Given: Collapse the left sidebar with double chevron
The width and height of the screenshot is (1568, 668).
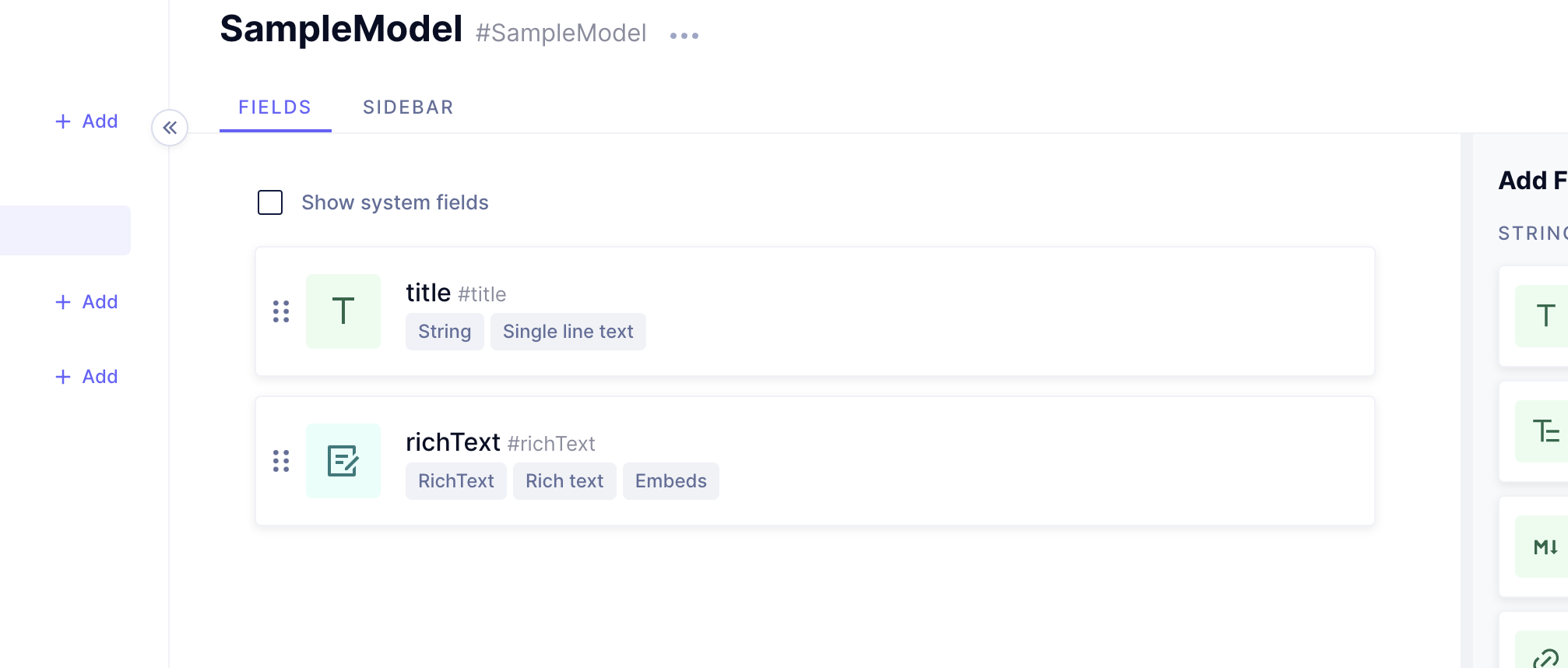Looking at the screenshot, I should point(171,128).
